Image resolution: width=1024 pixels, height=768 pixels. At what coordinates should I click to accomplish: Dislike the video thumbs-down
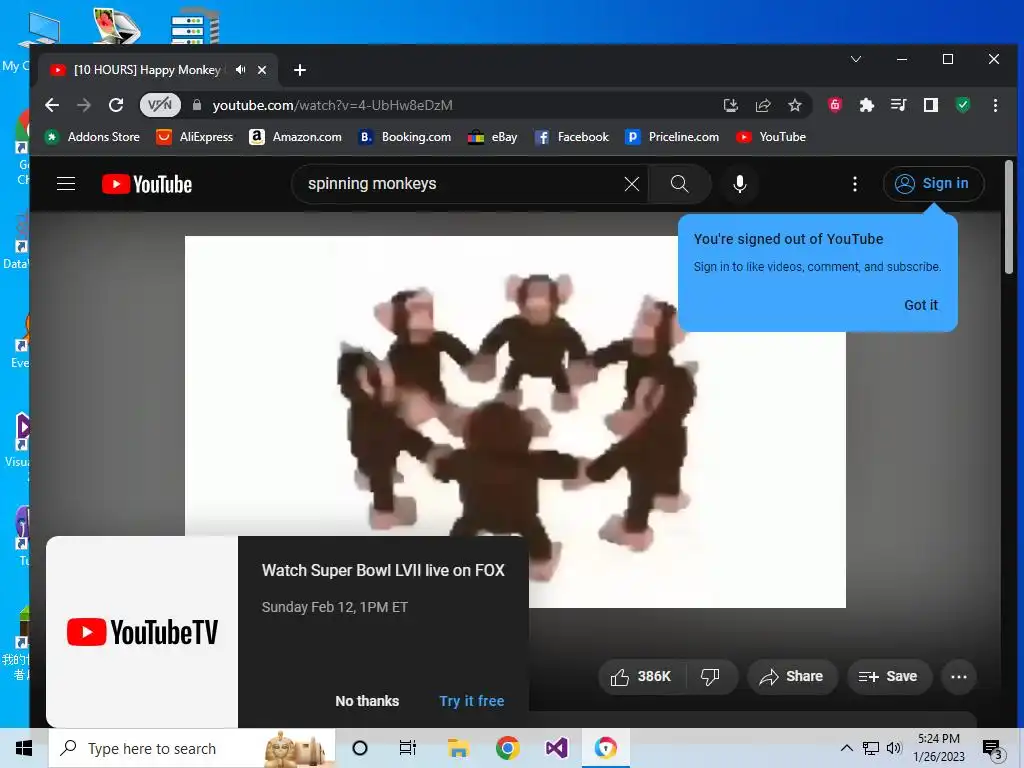(711, 677)
